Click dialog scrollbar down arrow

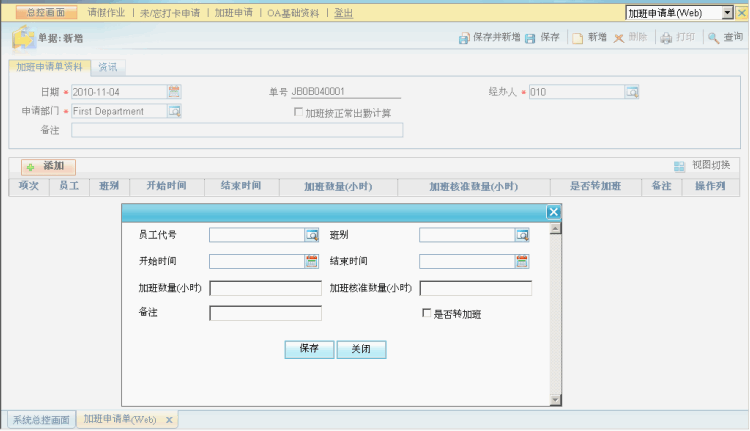click(555, 400)
